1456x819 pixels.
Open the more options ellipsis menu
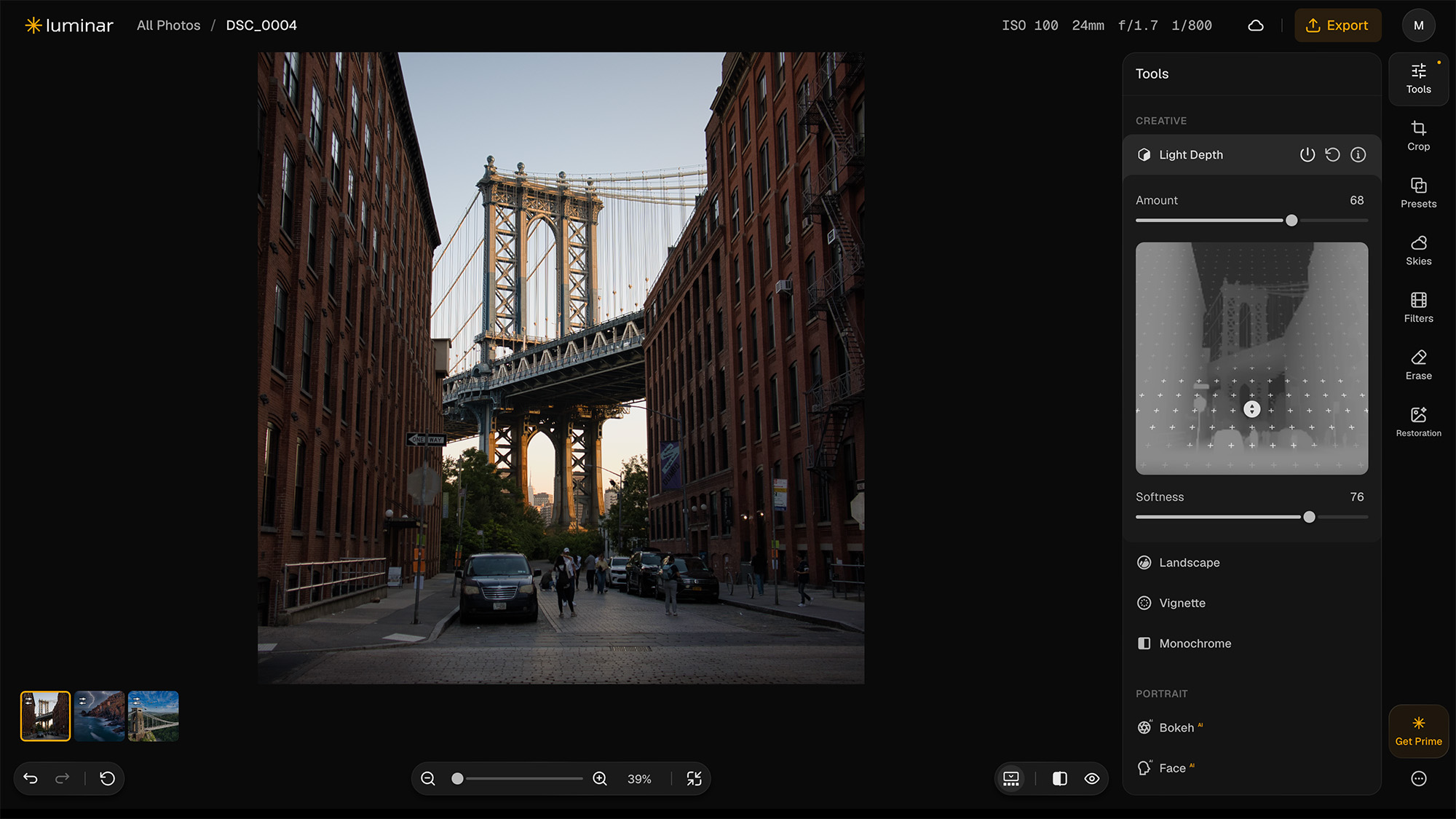[1418, 778]
